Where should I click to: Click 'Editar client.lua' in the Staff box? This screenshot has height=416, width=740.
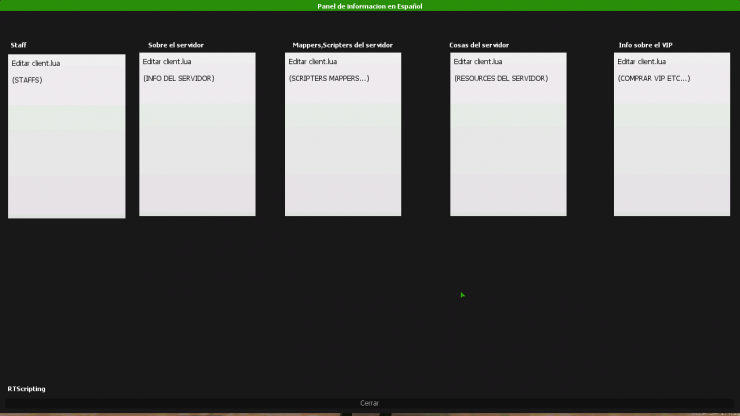click(x=35, y=63)
